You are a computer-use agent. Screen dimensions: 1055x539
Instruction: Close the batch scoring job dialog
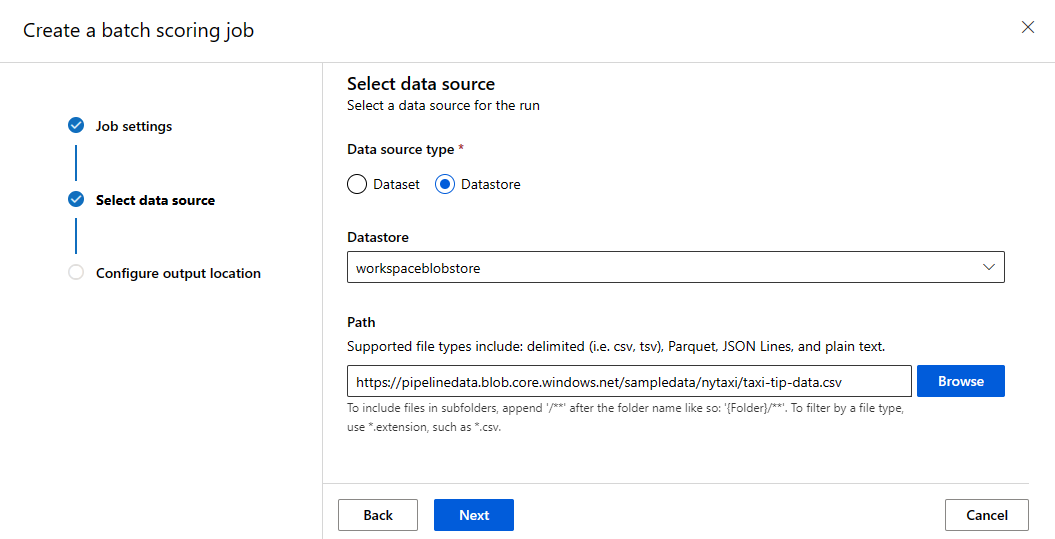[x=1027, y=28]
